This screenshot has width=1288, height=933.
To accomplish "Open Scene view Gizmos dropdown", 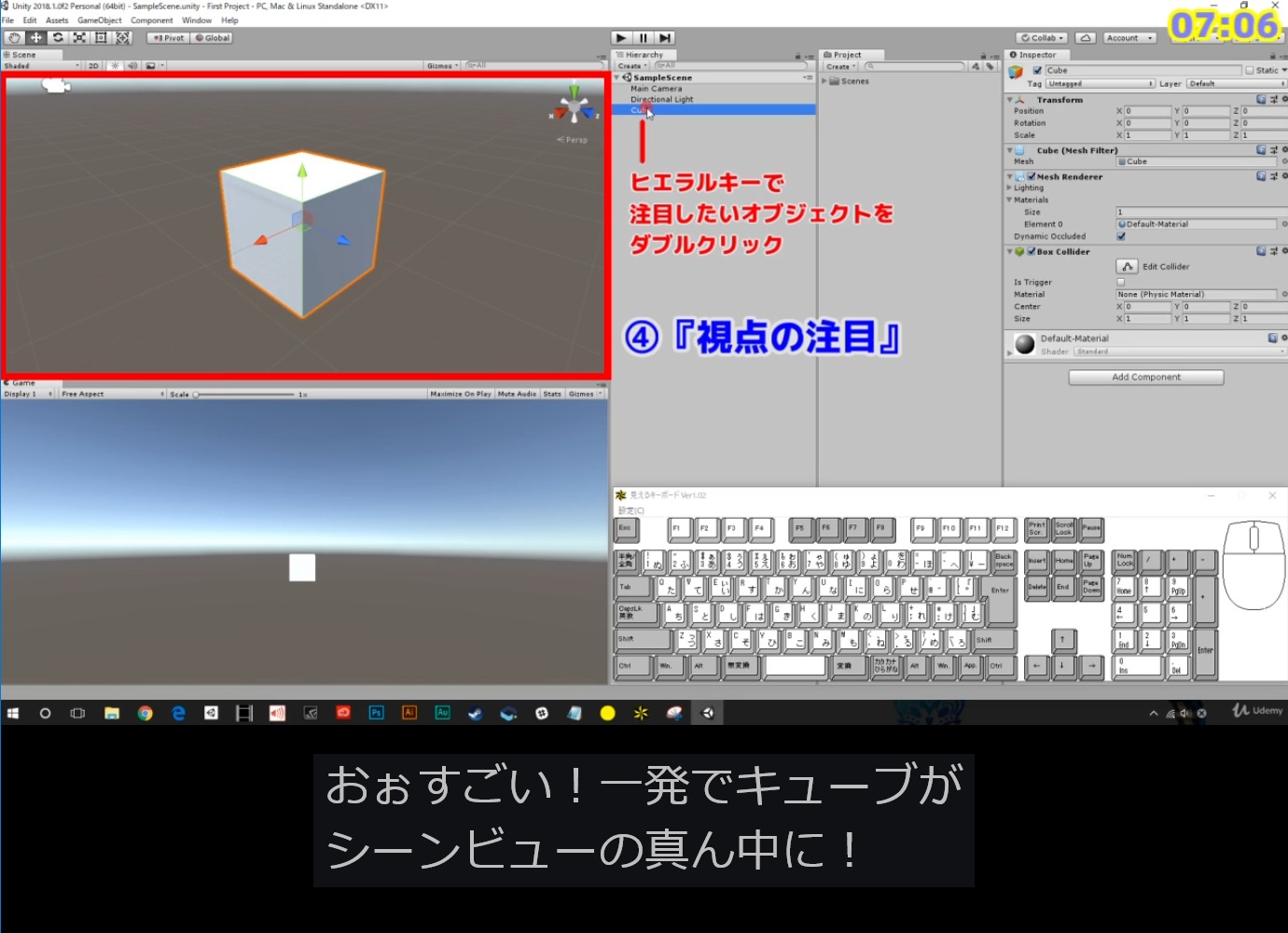I will tap(443, 66).
